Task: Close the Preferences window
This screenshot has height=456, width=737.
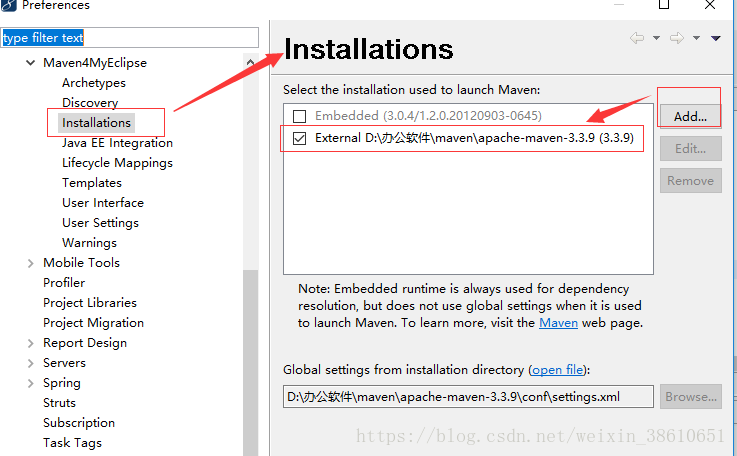Action: pyautogui.click(x=710, y=5)
